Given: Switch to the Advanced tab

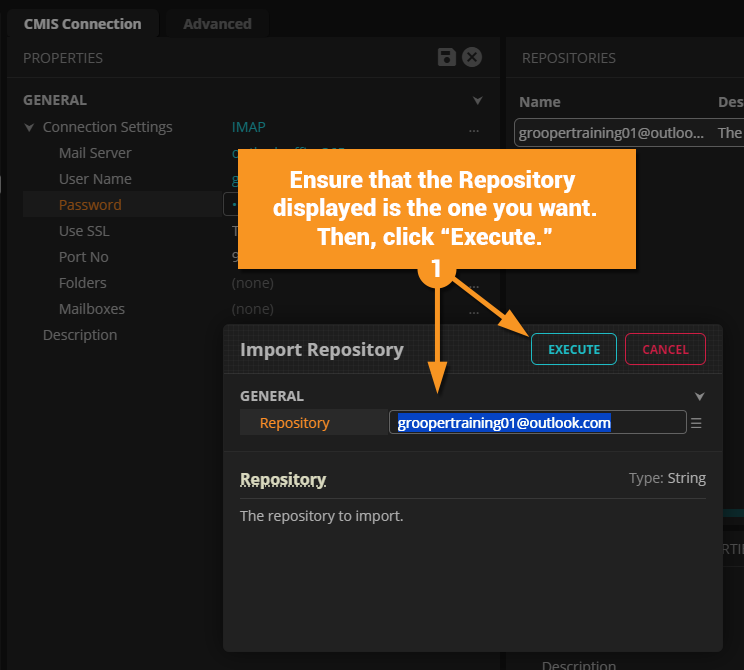Looking at the screenshot, I should pos(217,23).
